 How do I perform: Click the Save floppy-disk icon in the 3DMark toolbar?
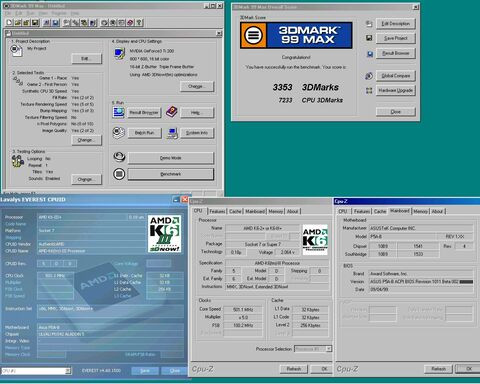pyautogui.click(x=36, y=22)
